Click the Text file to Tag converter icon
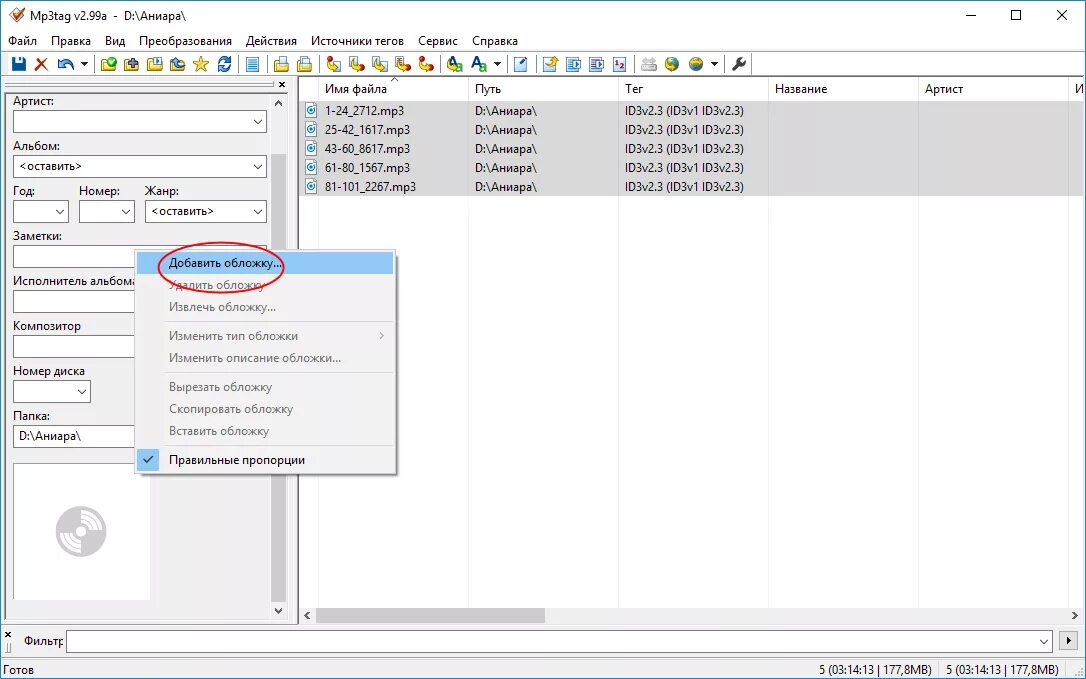1086x679 pixels. click(x=403, y=64)
